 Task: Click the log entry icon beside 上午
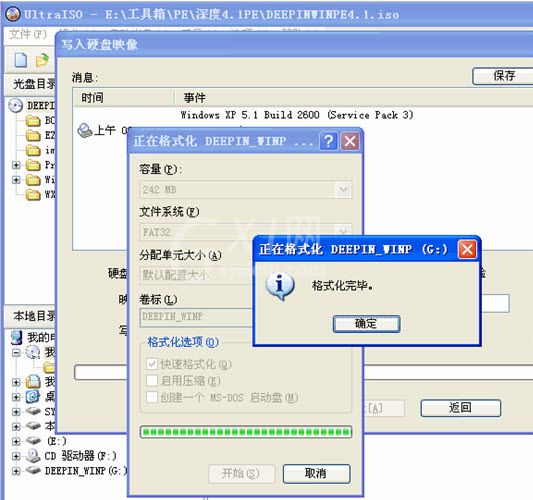85,130
